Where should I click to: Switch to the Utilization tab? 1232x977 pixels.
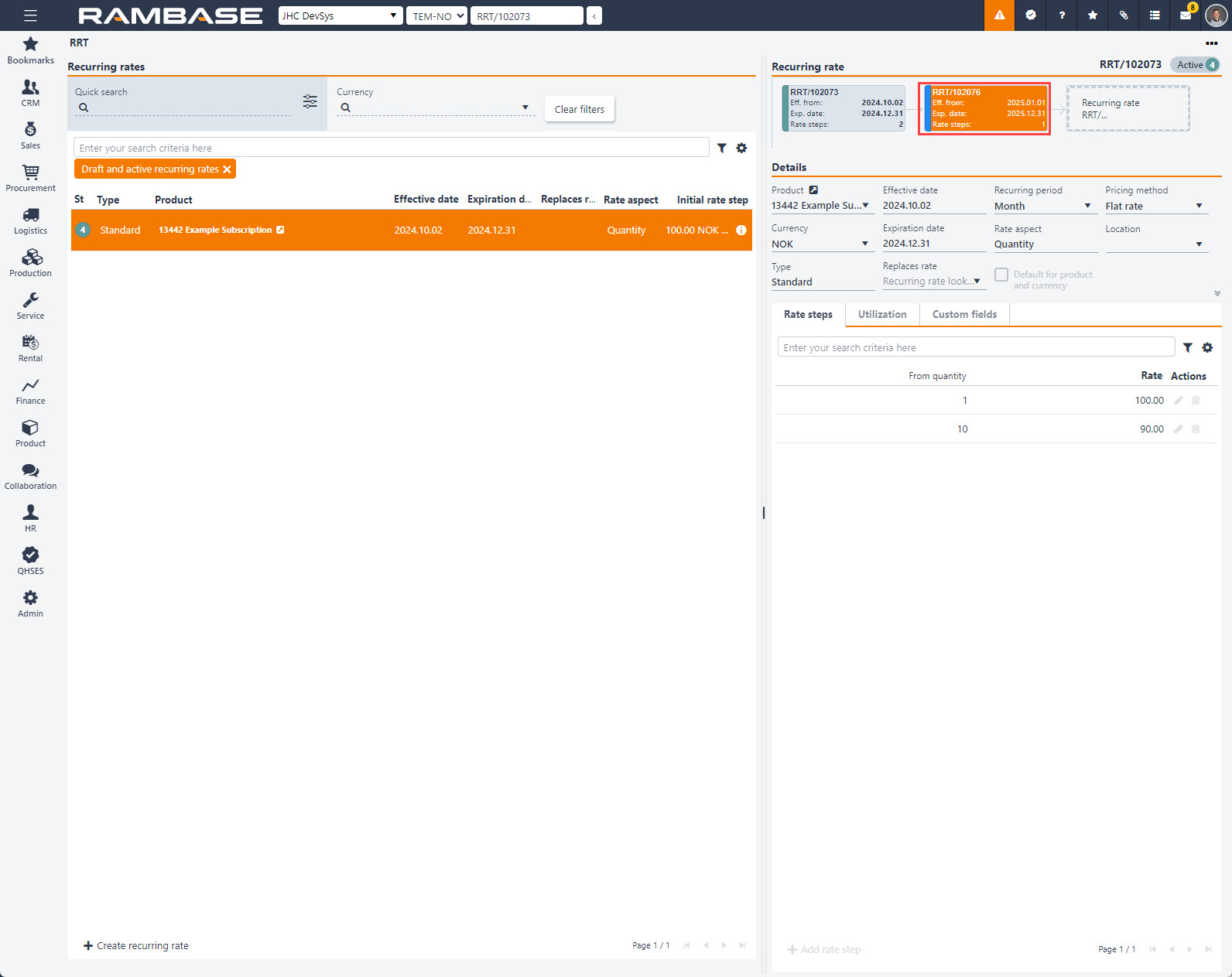coord(881,314)
